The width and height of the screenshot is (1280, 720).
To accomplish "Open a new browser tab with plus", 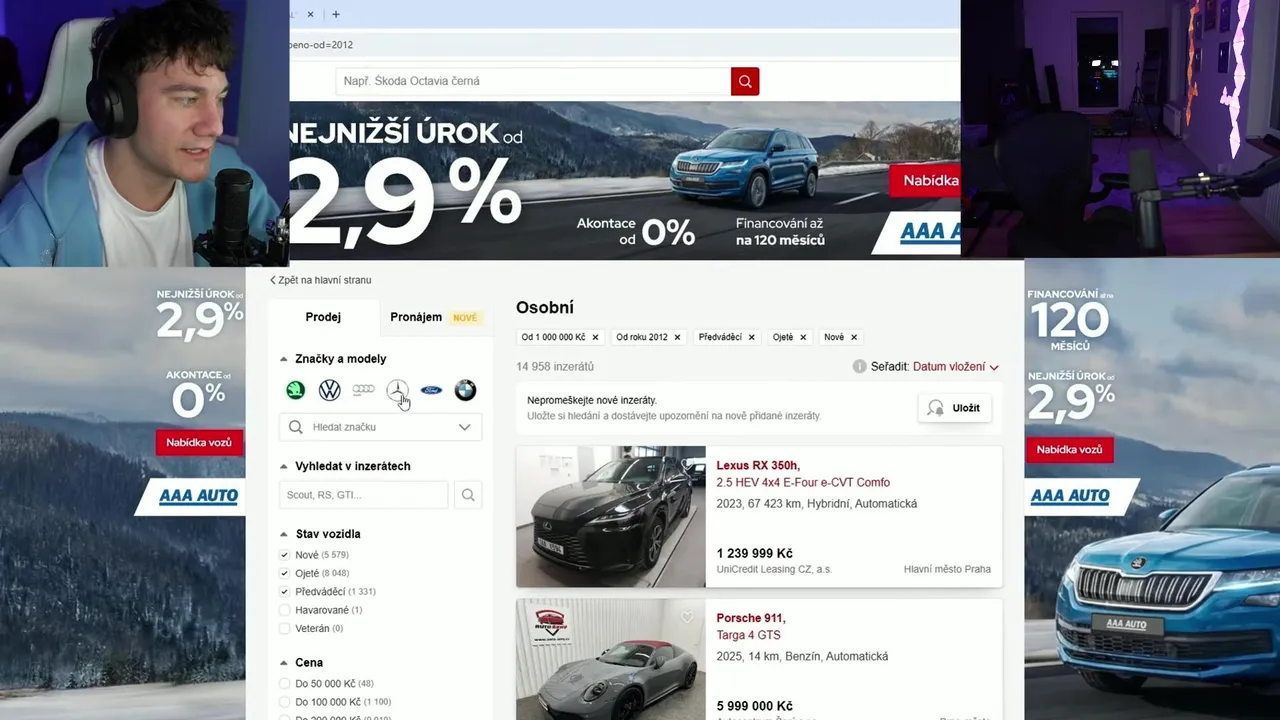I will tap(336, 14).
